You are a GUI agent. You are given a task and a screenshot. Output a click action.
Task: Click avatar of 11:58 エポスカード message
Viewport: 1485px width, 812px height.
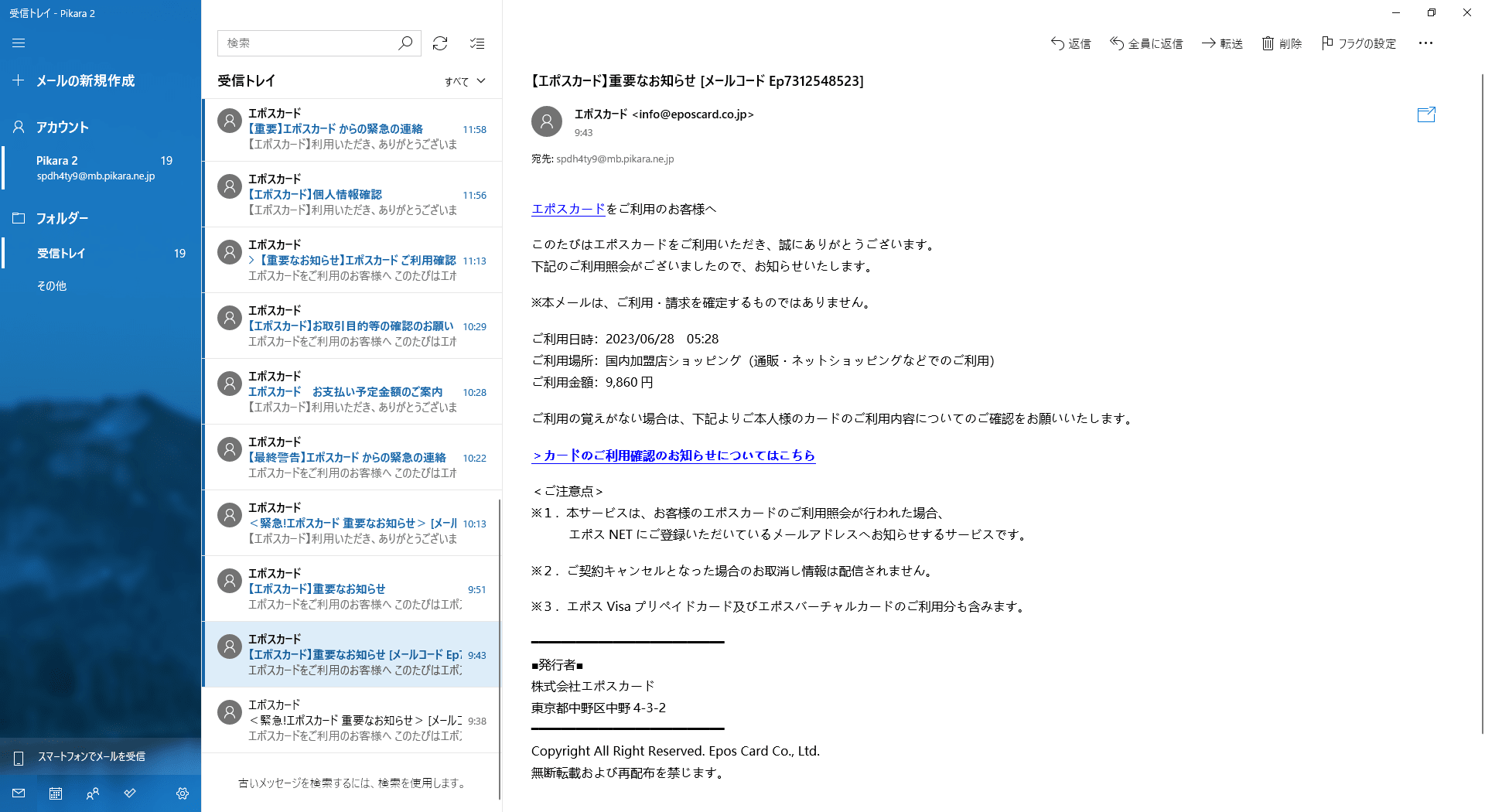(x=229, y=121)
